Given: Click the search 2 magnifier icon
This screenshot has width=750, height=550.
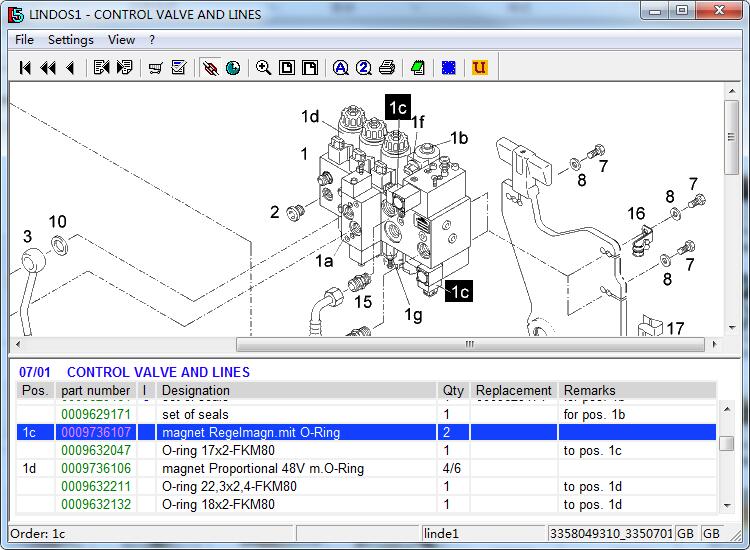Looking at the screenshot, I should pyautogui.click(x=364, y=68).
